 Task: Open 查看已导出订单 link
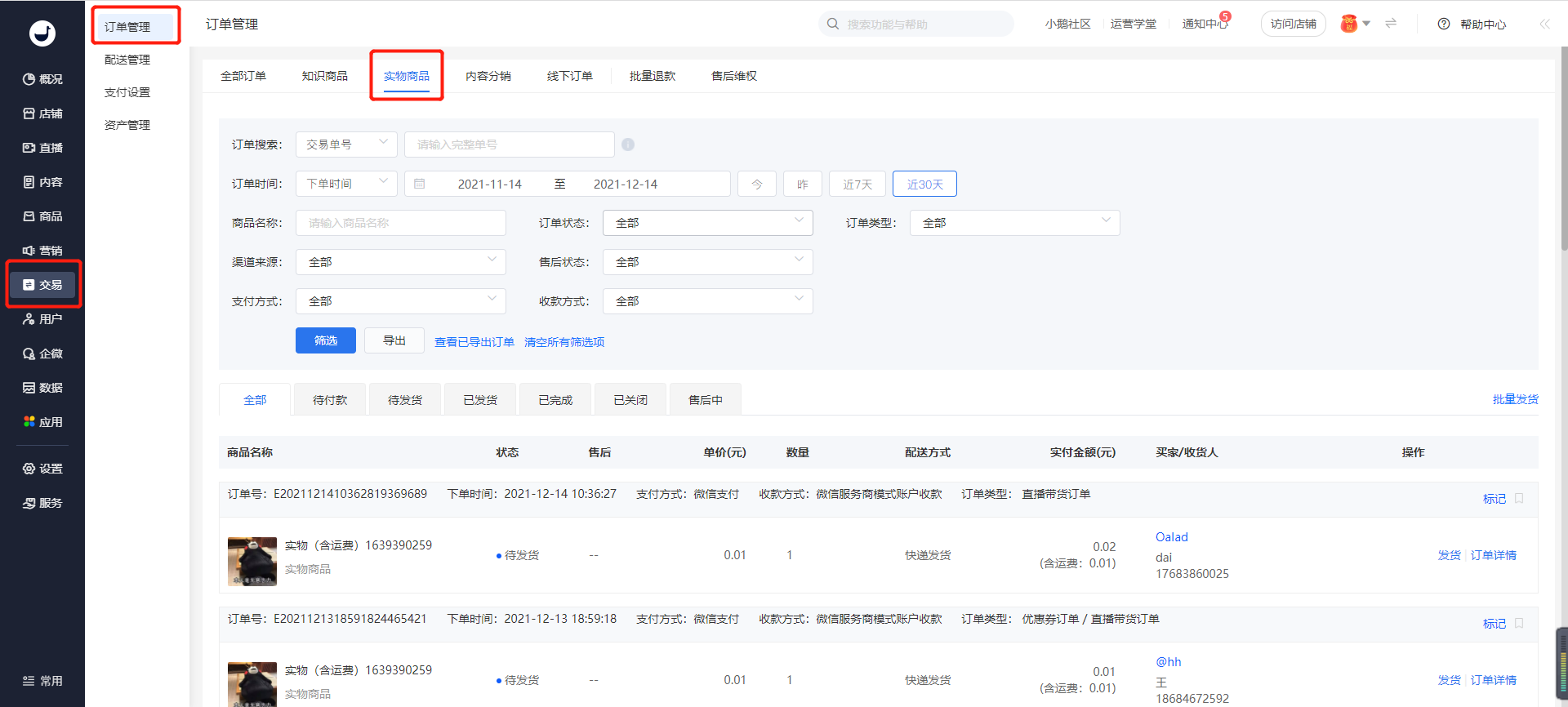point(474,342)
